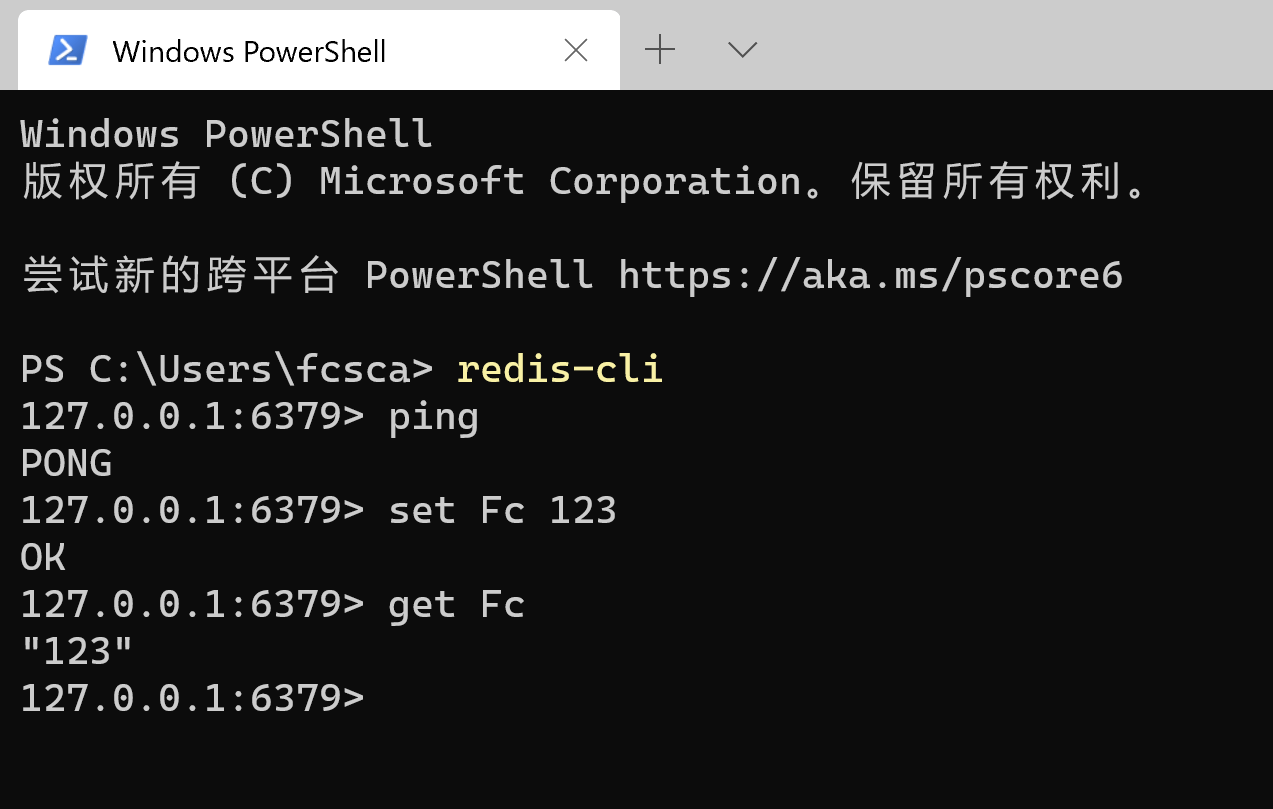Click the PowerShell text in the pscore6 line

click(479, 275)
